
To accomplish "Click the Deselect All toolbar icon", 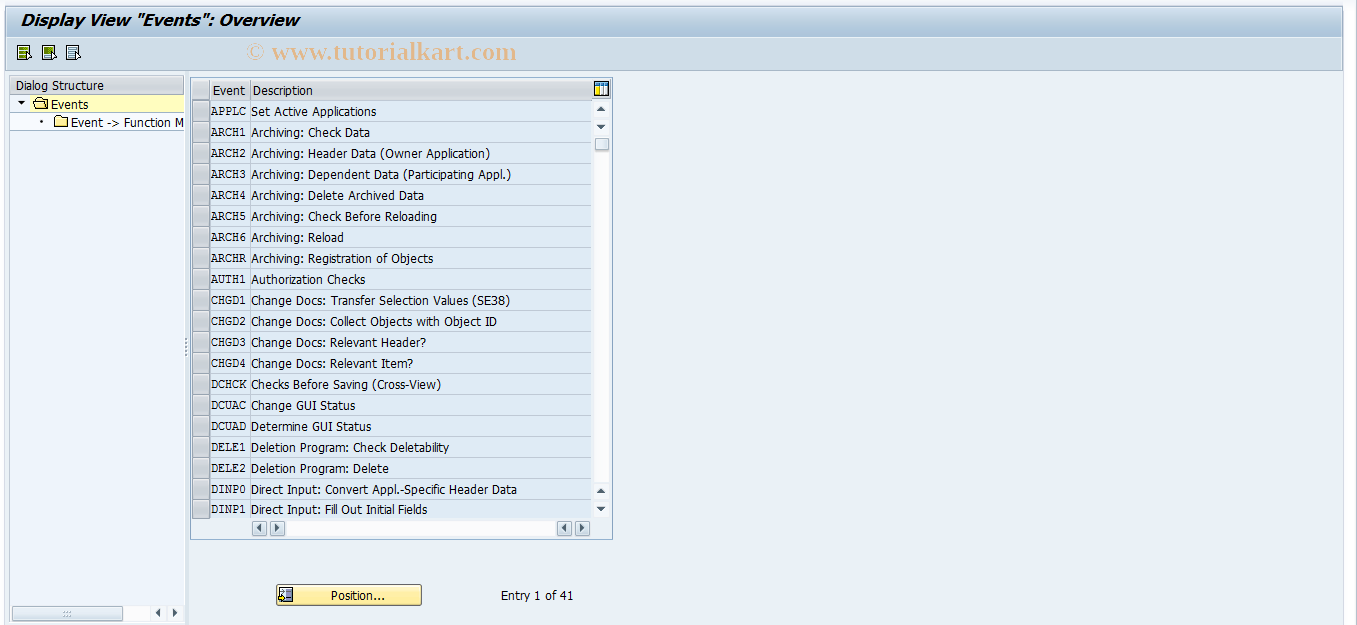I will [x=73, y=53].
